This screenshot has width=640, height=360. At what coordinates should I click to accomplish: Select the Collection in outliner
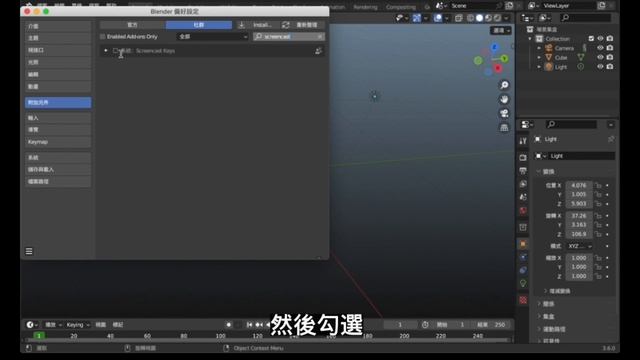coord(558,39)
